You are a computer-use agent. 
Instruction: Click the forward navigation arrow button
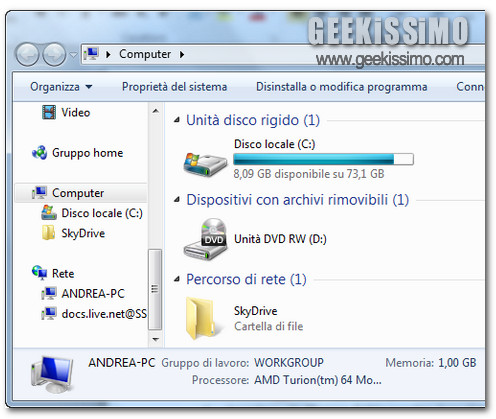coord(54,54)
